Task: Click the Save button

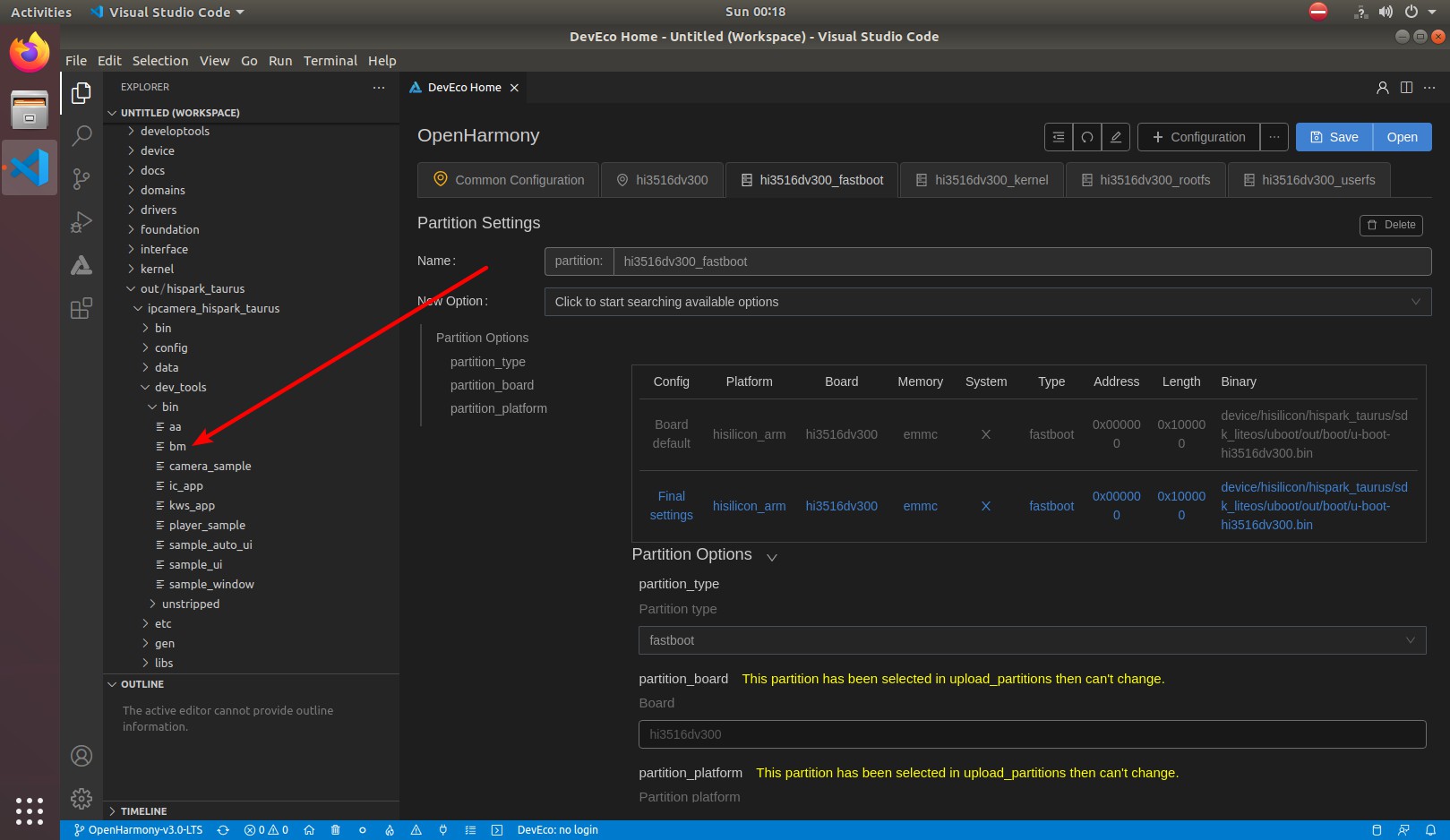Action: tap(1334, 137)
